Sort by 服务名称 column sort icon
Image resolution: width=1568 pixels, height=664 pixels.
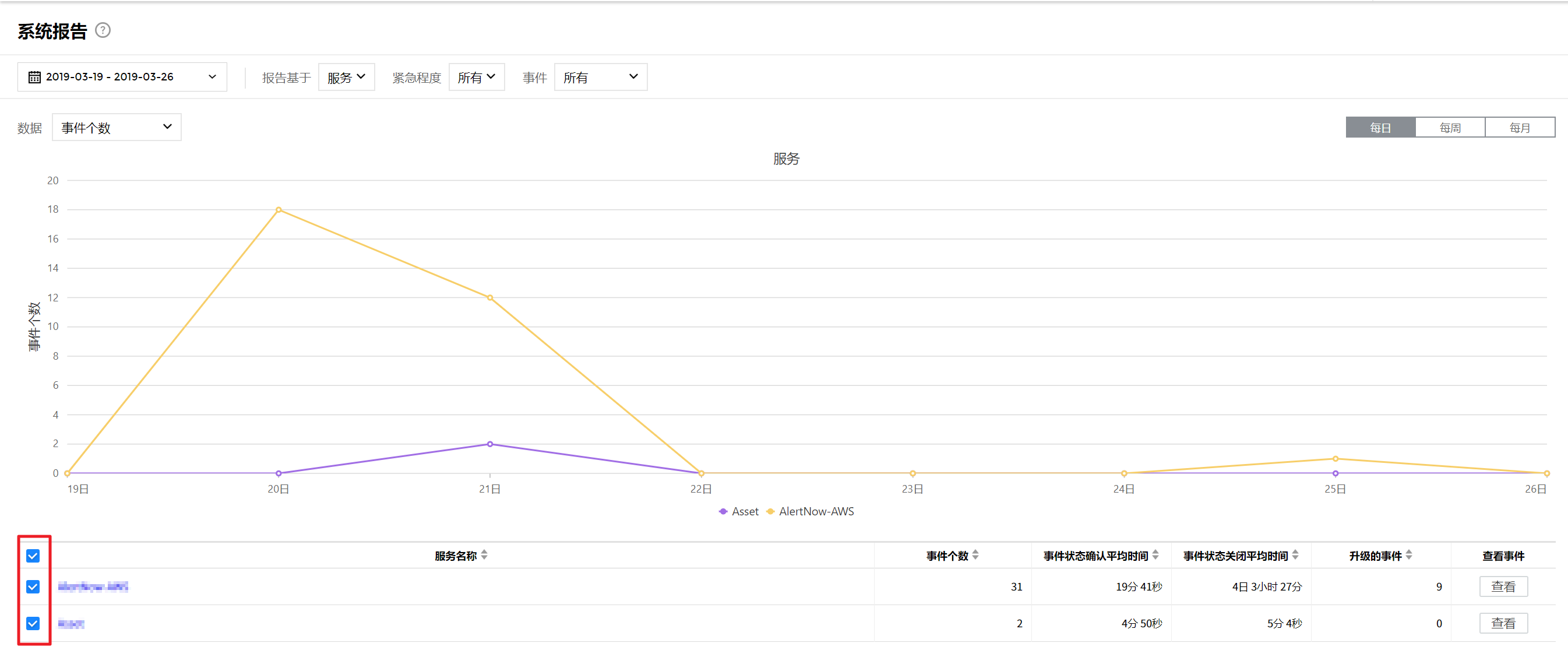pos(484,555)
